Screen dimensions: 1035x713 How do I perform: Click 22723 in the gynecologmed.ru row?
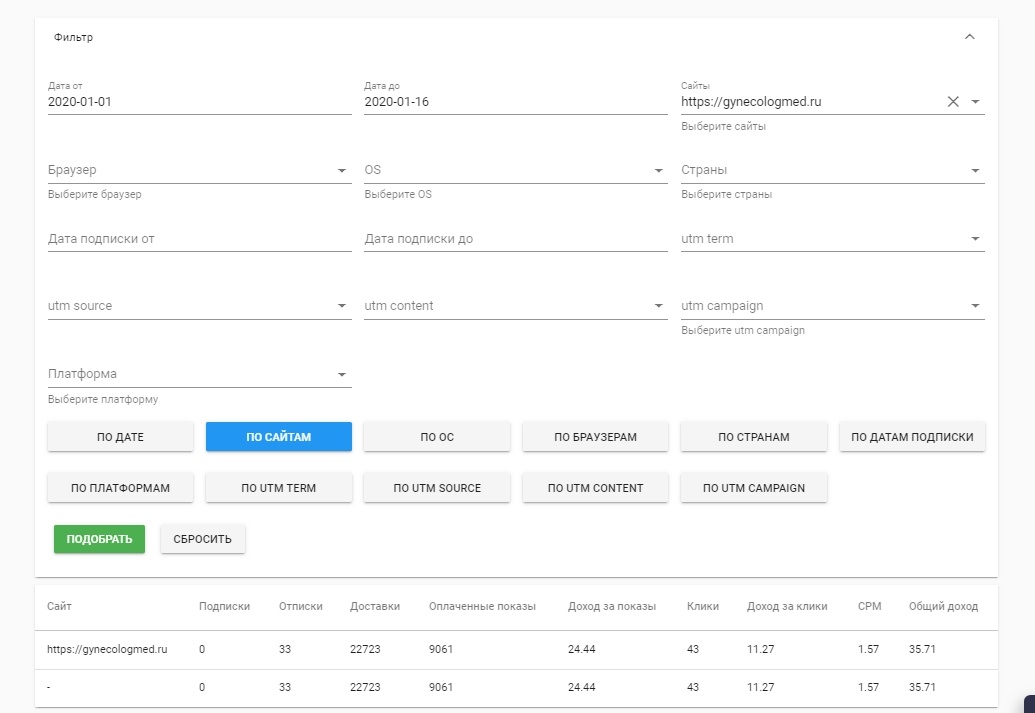[365, 649]
